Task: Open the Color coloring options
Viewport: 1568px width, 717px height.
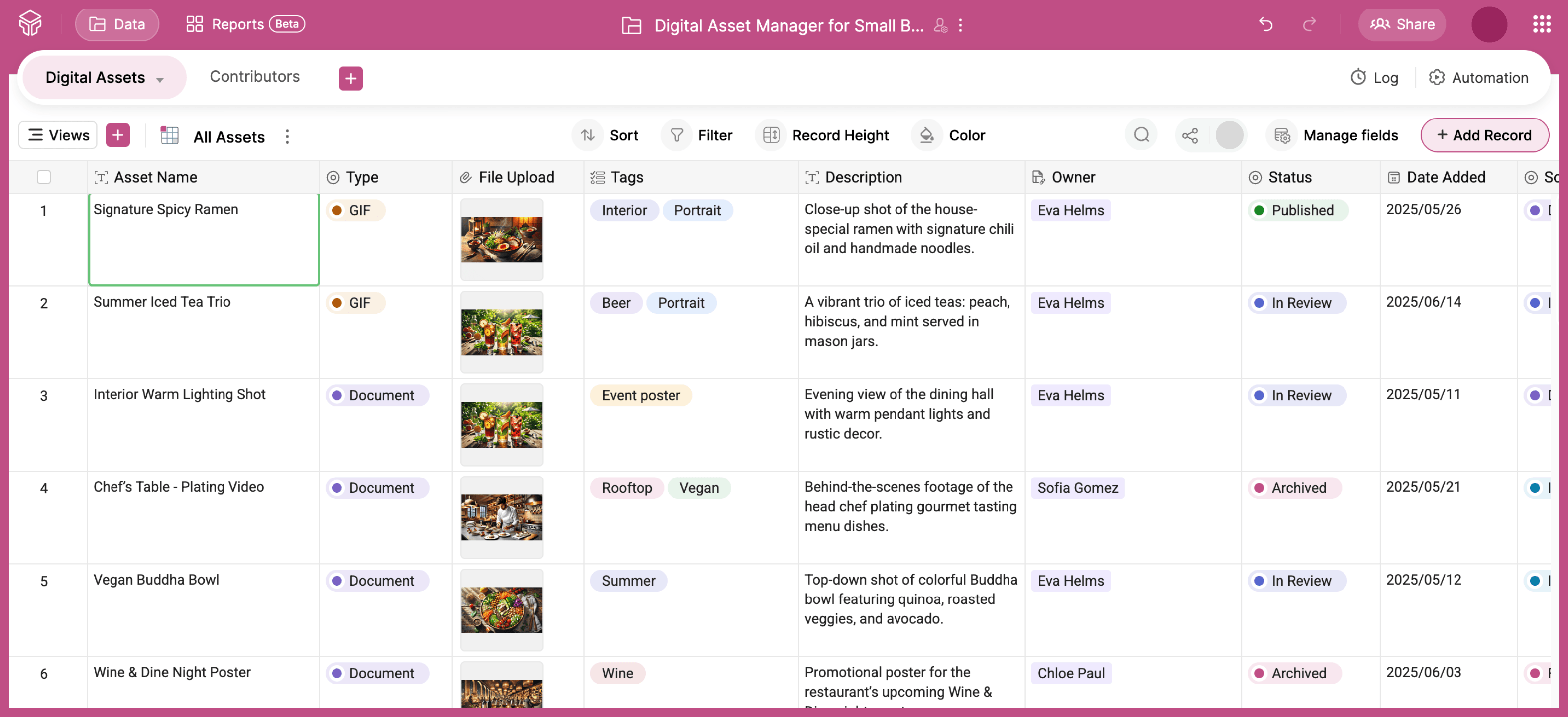Action: (950, 135)
